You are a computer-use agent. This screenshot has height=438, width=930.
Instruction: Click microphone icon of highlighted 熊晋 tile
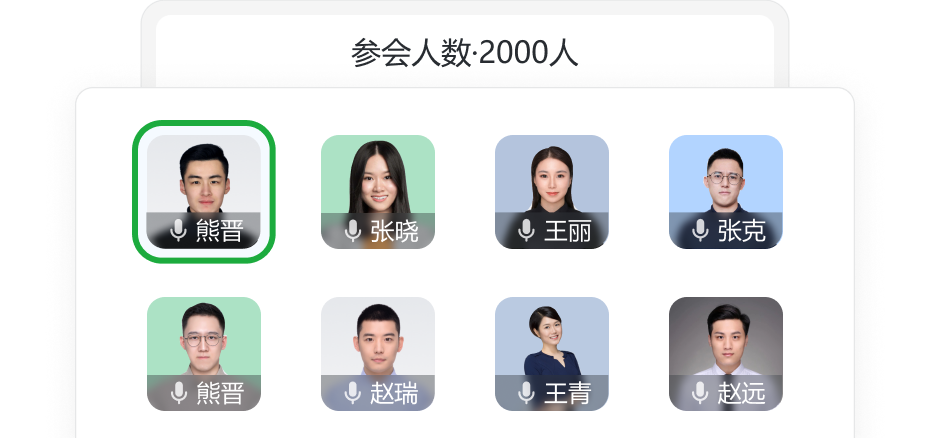[x=179, y=230]
